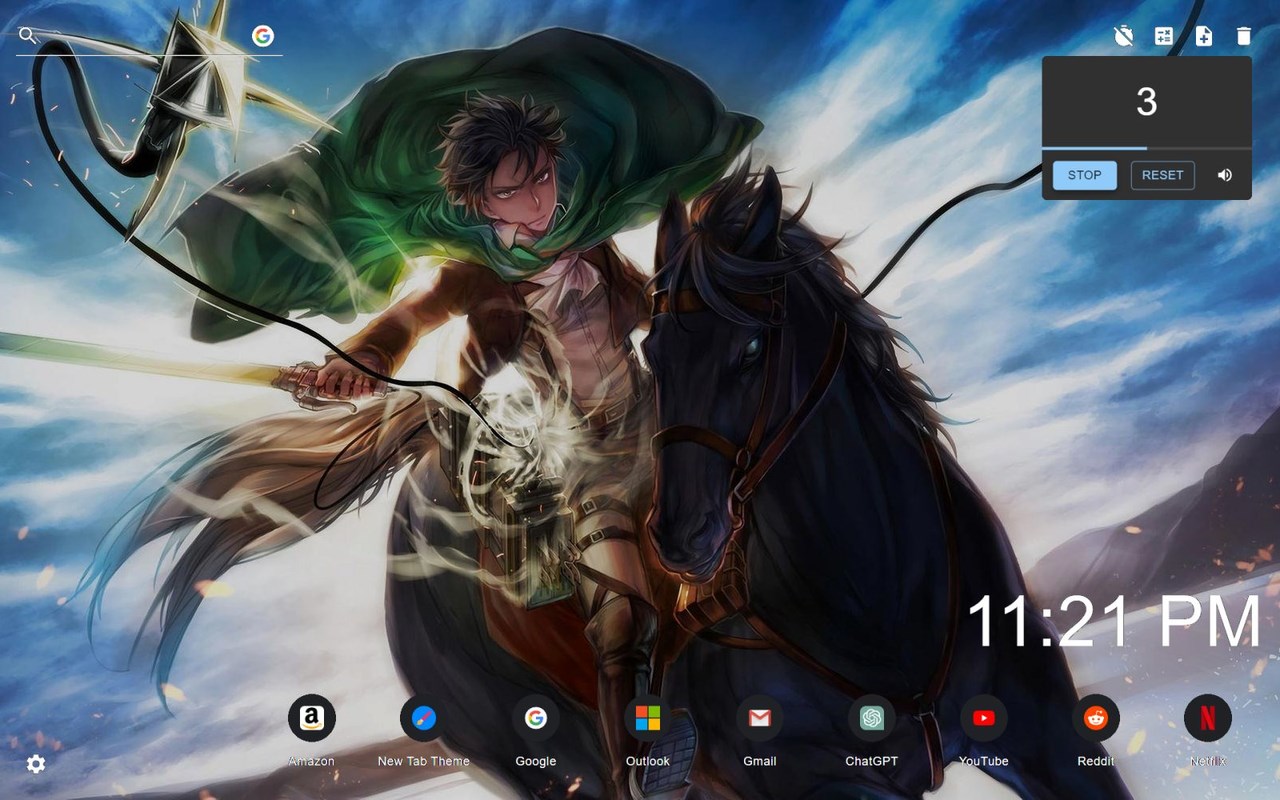The image size is (1280, 800).
Task: Open the ChatGPT shortcut
Action: pos(872,730)
